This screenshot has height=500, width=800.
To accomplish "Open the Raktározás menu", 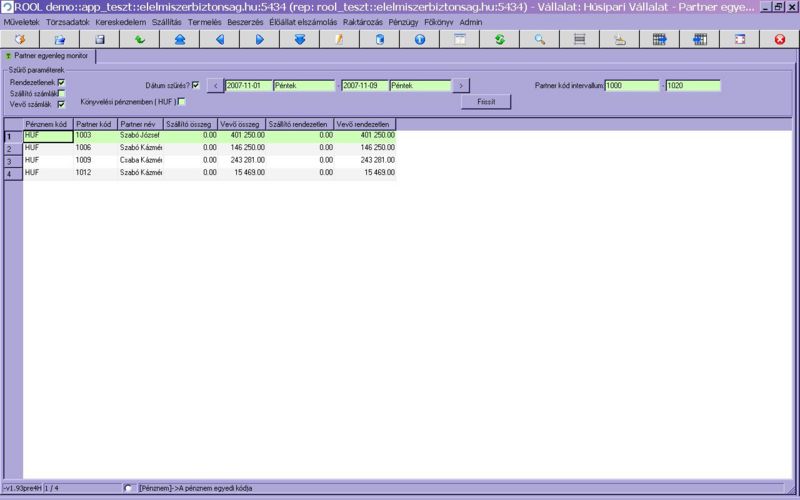I will pyautogui.click(x=363, y=21).
